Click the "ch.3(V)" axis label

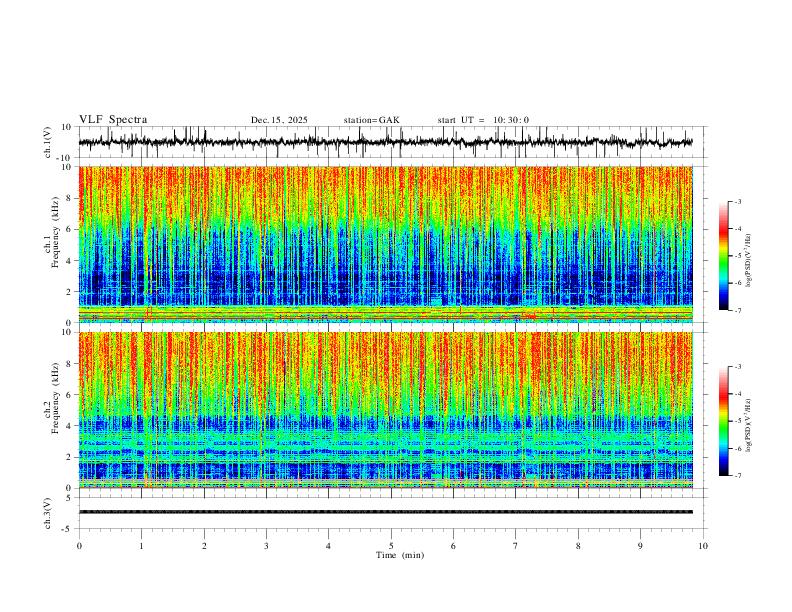click(x=48, y=513)
